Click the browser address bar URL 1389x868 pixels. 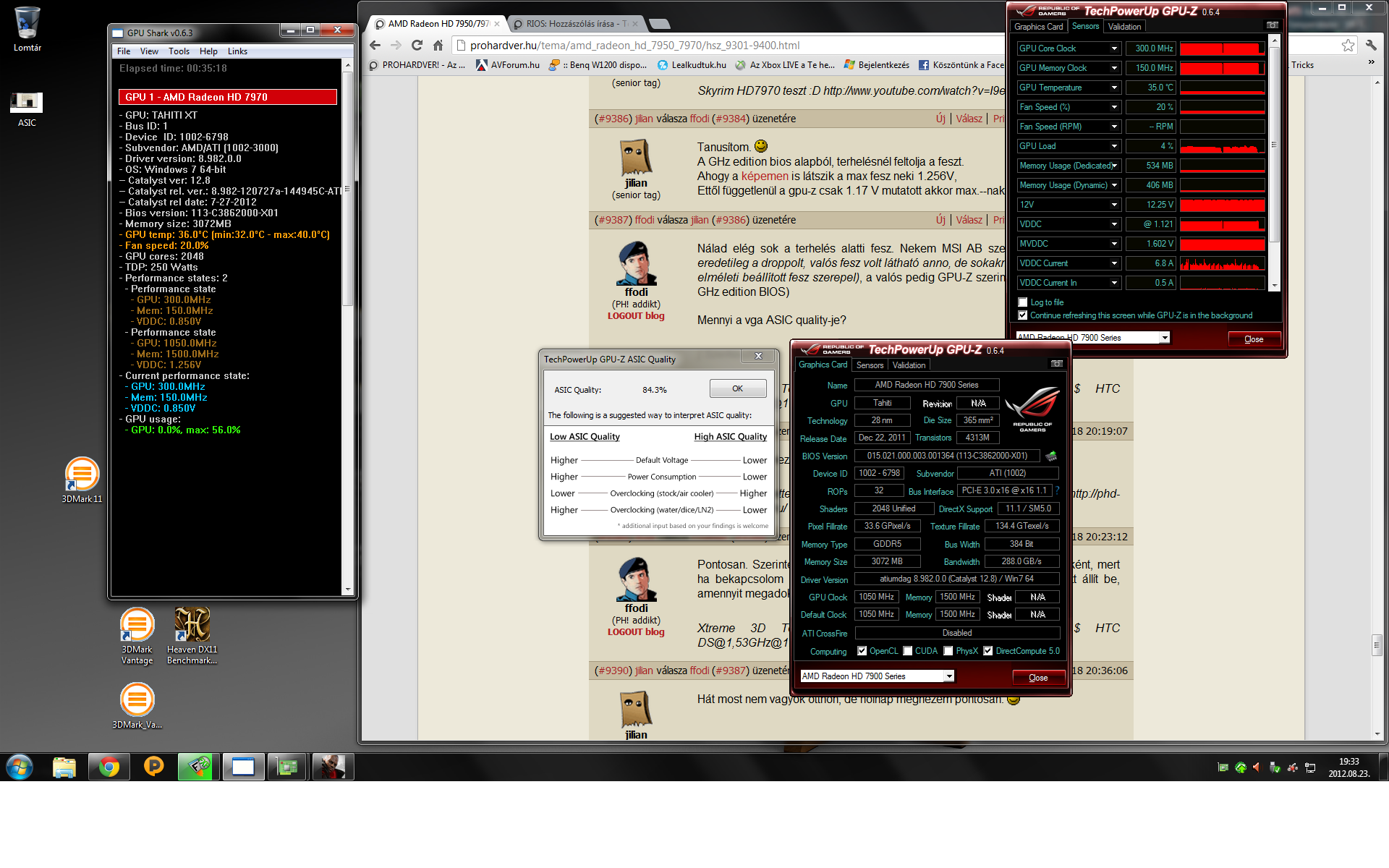pyautogui.click(x=634, y=46)
